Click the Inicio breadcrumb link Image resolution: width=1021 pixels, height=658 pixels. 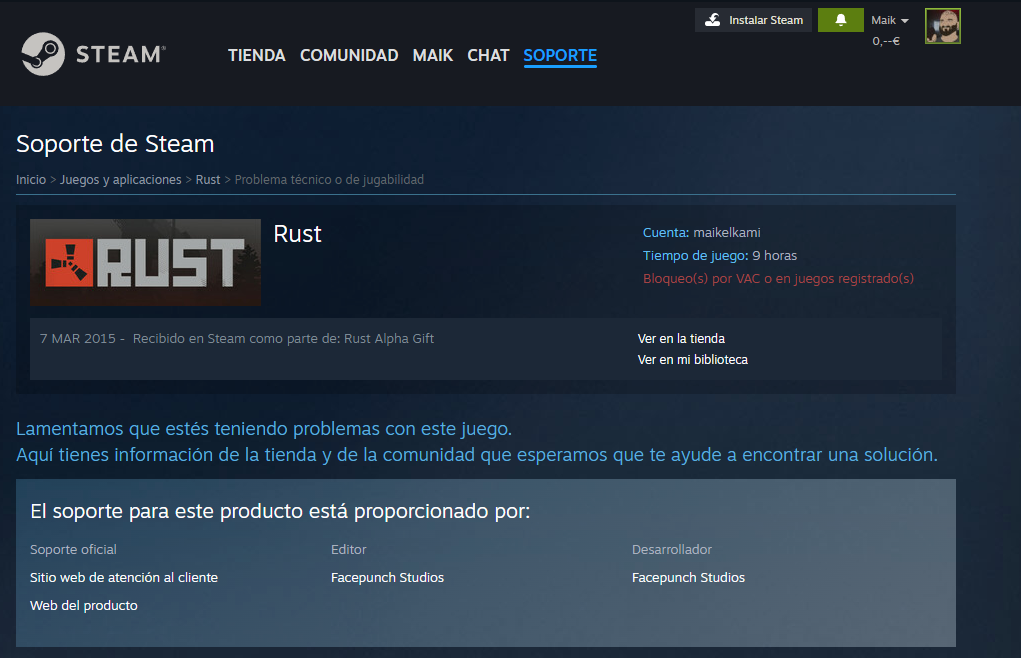point(31,180)
